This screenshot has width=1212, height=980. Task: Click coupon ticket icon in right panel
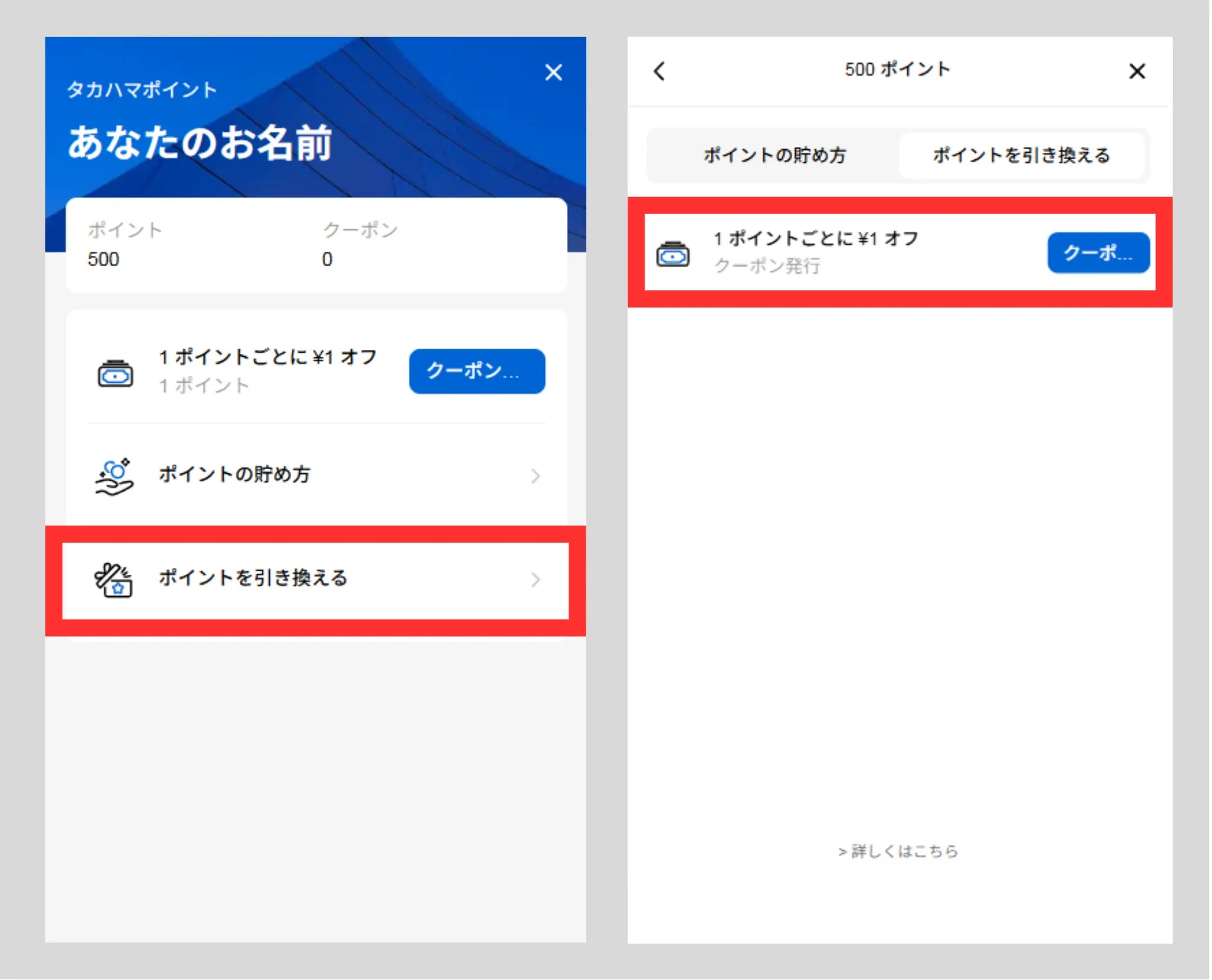tap(673, 254)
